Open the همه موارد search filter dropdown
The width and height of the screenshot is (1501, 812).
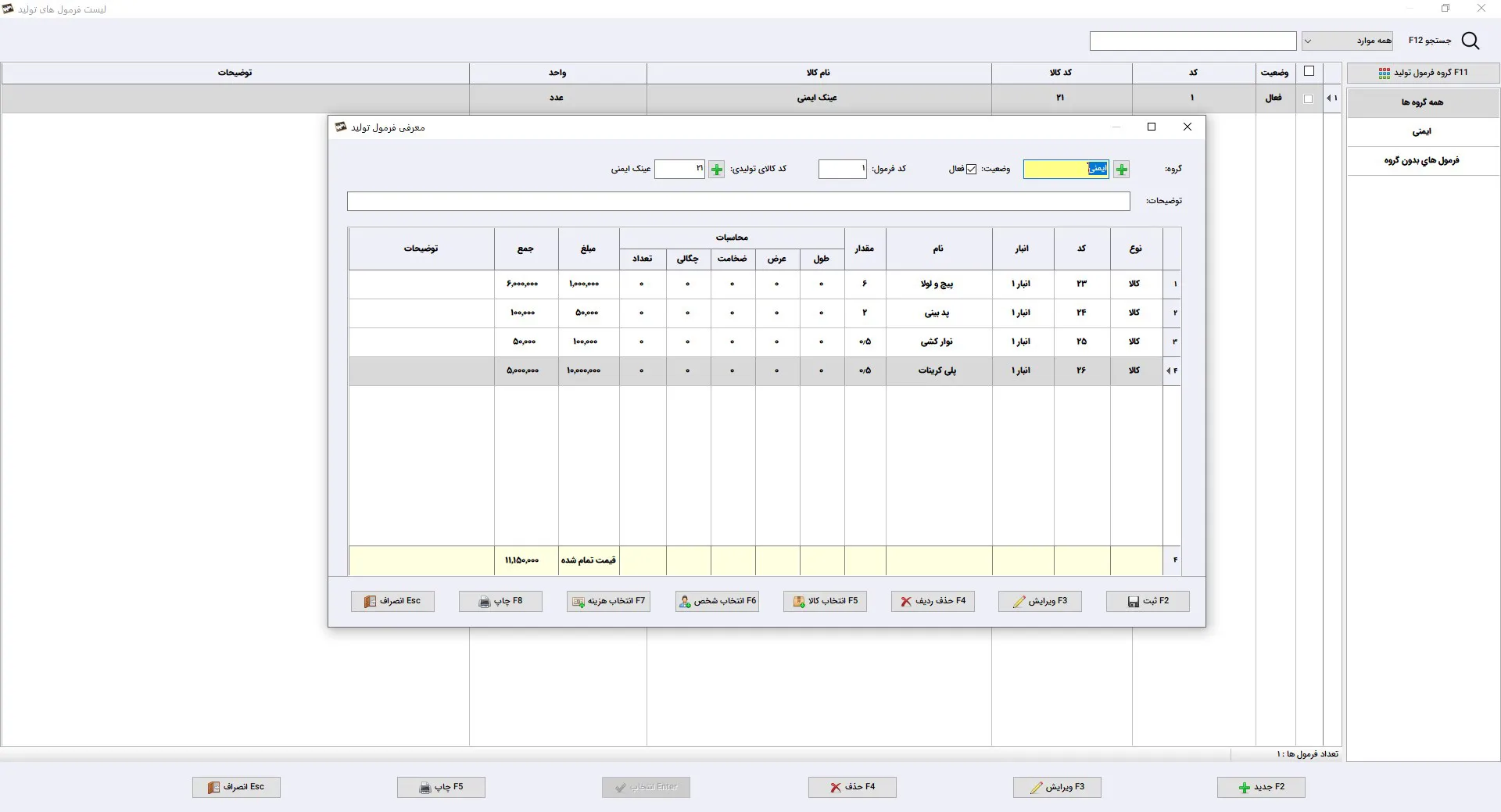coord(1347,41)
